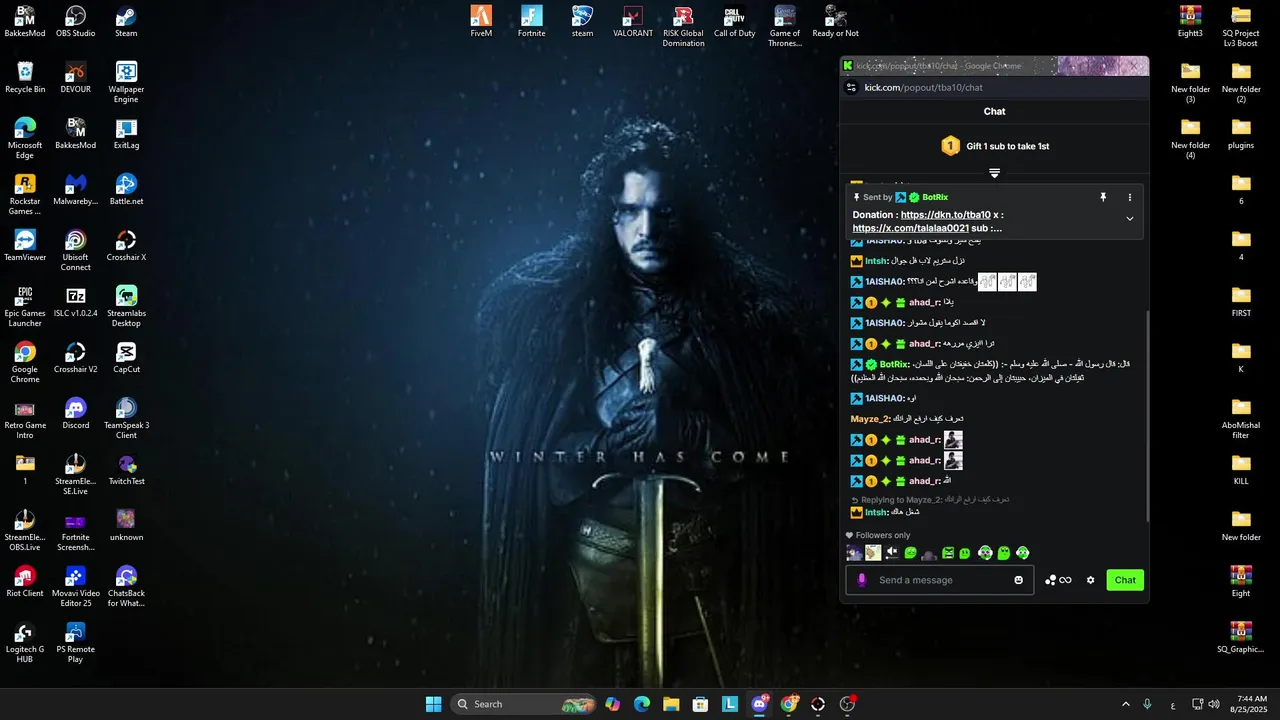Open the dkn.to/tba10 donation link
Screen dimensions: 1280x720
point(945,215)
